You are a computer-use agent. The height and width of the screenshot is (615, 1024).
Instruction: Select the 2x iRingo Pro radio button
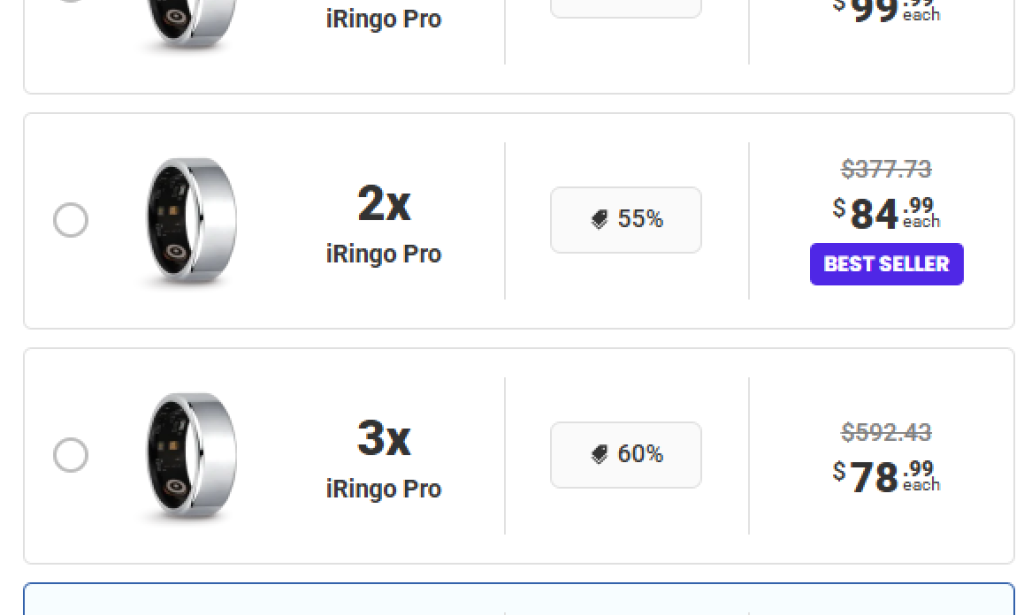(70, 220)
